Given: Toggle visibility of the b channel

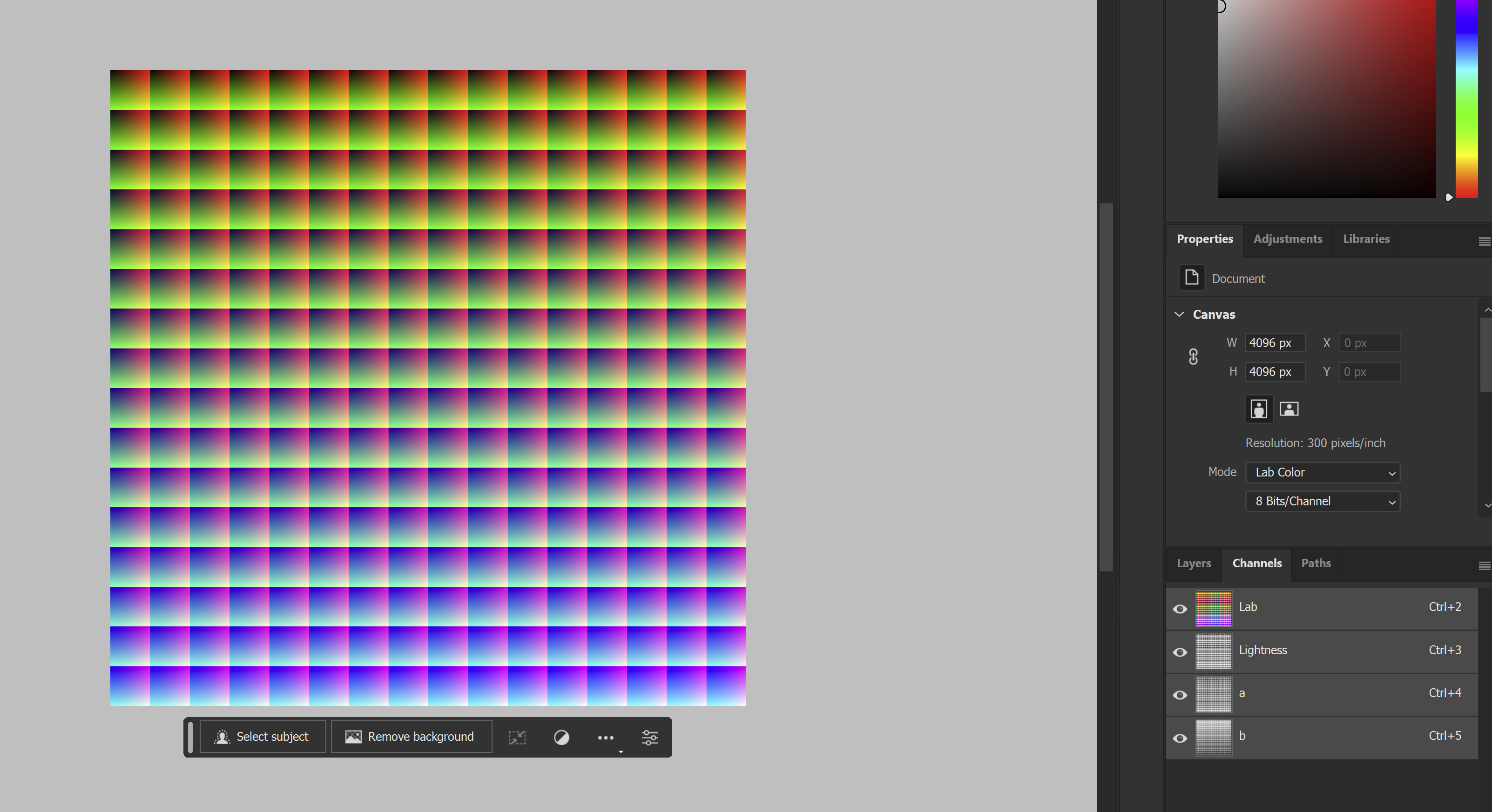Looking at the screenshot, I should [x=1180, y=738].
